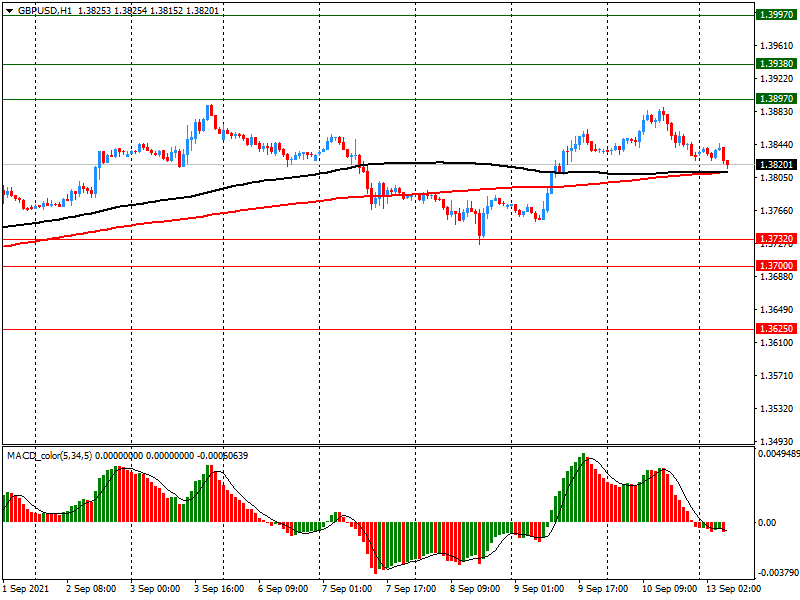Select the green horizontal line at 1.38970
The width and height of the screenshot is (800, 600).
pyautogui.click(x=378, y=99)
